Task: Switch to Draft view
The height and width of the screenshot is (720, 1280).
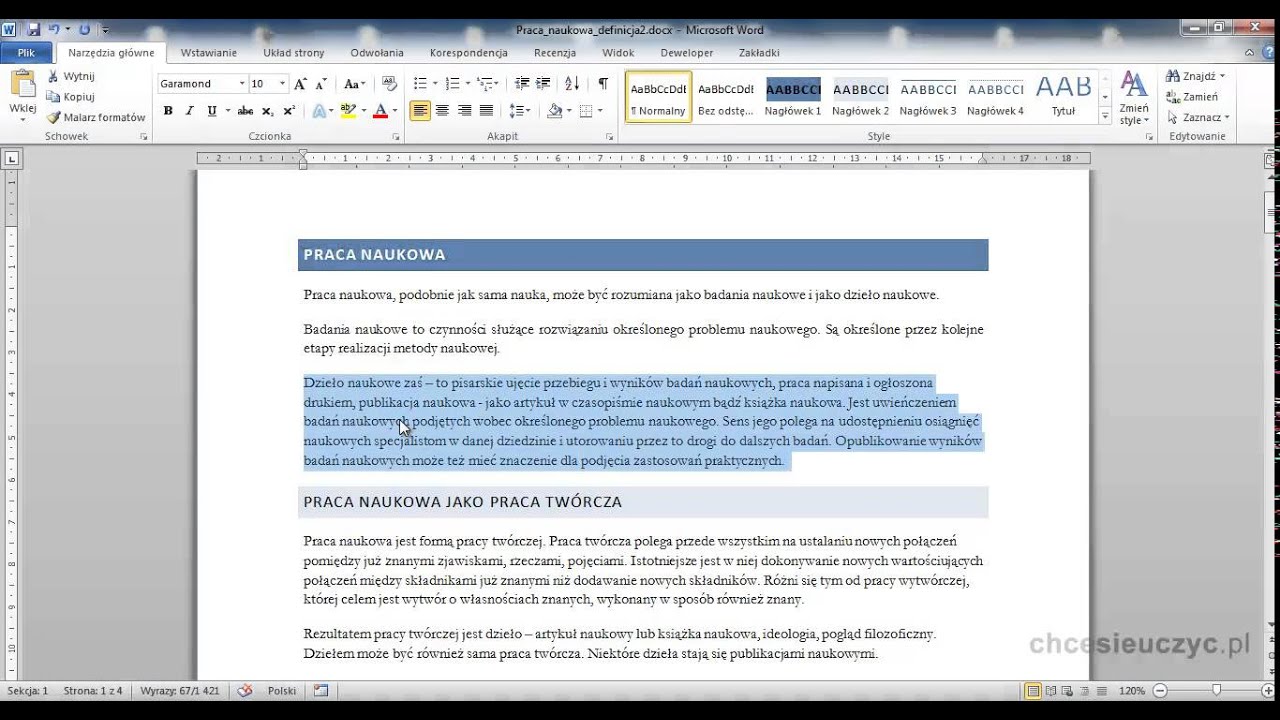Action: (1101, 691)
